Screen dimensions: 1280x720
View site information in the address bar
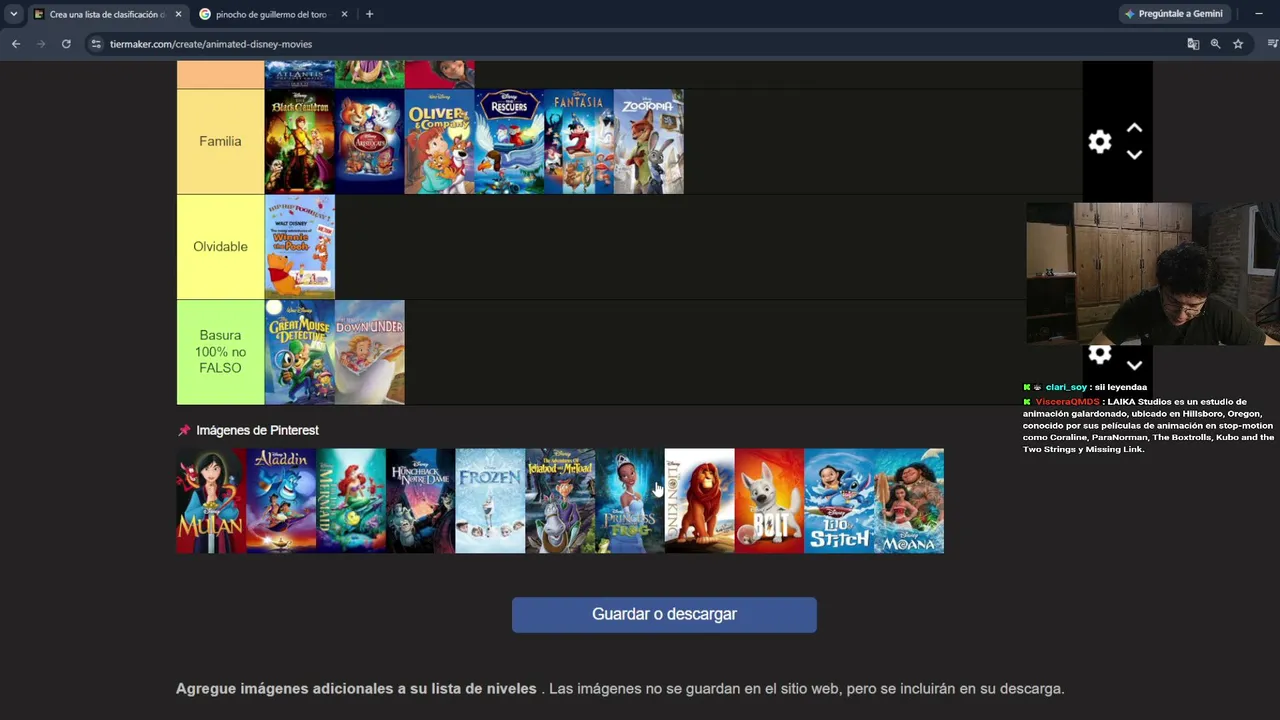tap(96, 44)
